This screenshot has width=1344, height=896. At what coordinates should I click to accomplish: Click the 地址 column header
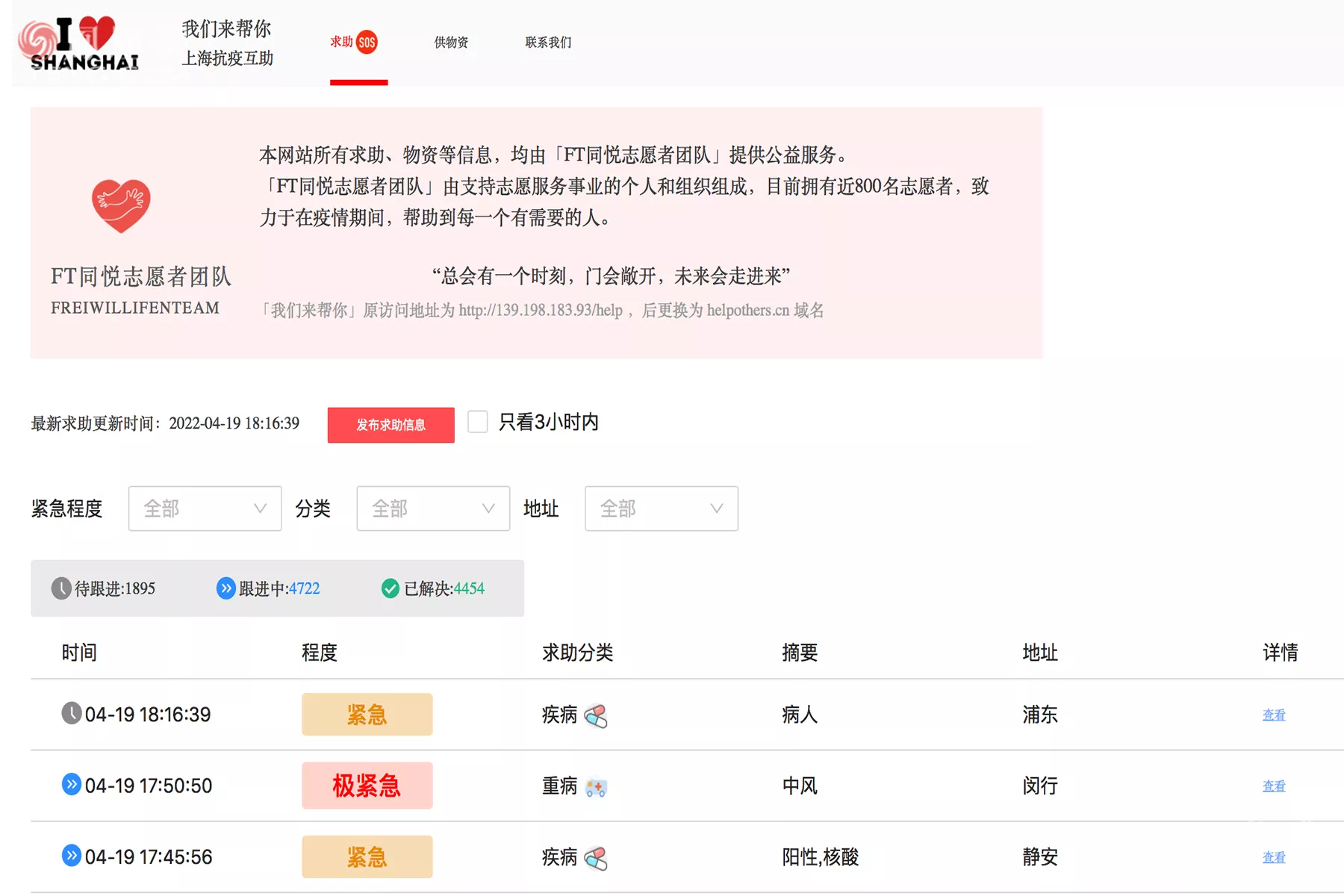(x=1040, y=653)
